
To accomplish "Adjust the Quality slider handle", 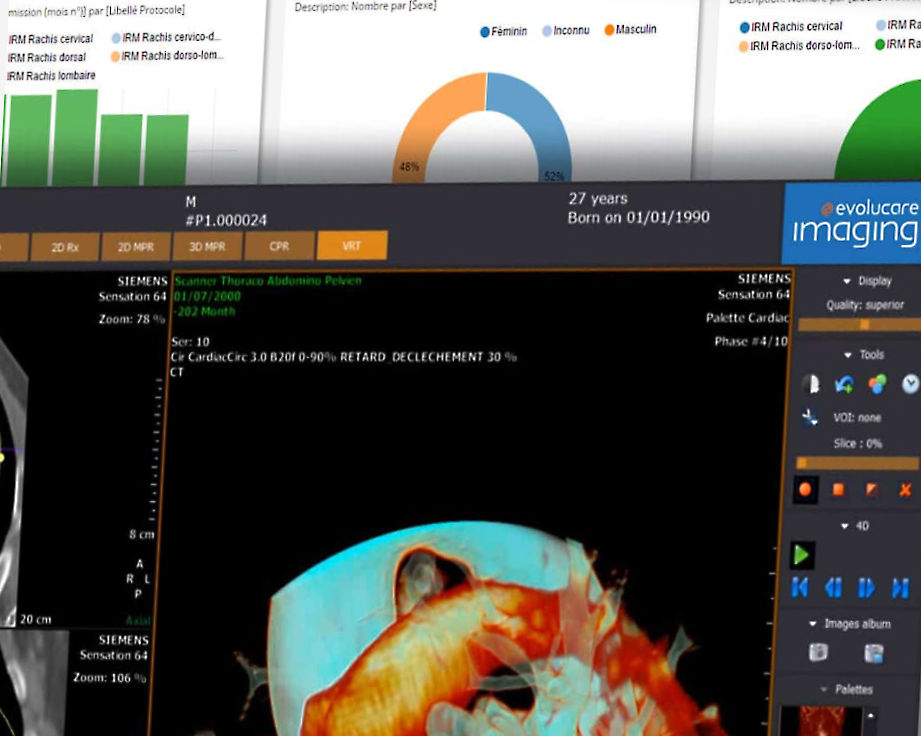I will pos(865,325).
